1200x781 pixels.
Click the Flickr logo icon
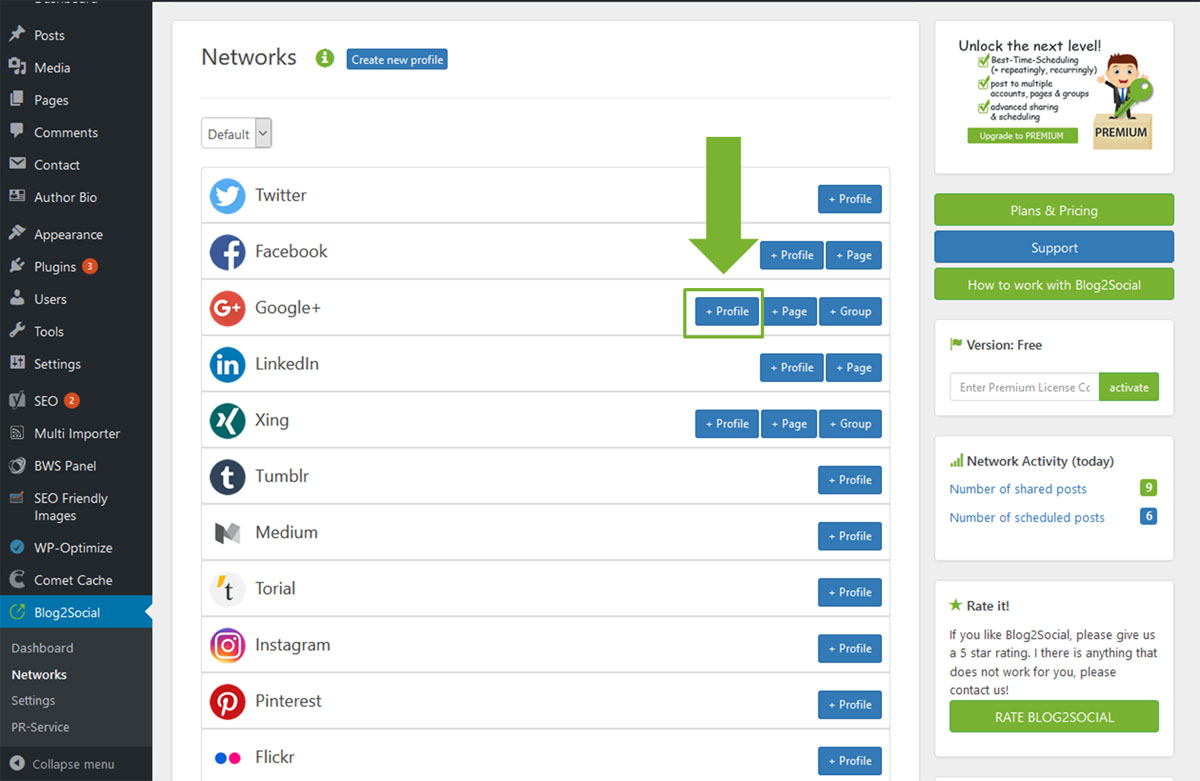[227, 758]
